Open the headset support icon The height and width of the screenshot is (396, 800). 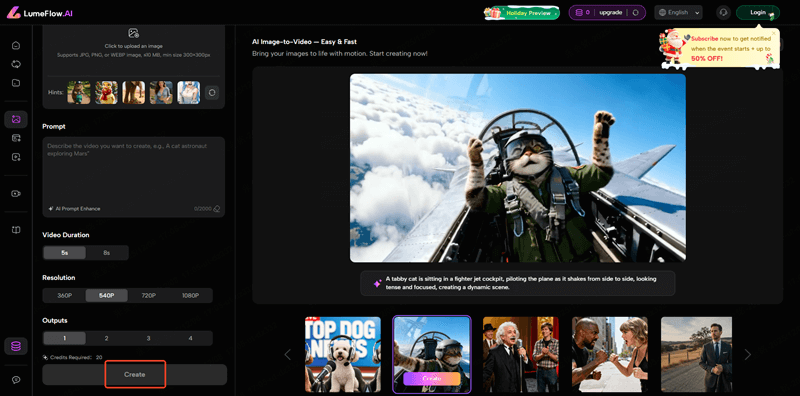pos(723,13)
